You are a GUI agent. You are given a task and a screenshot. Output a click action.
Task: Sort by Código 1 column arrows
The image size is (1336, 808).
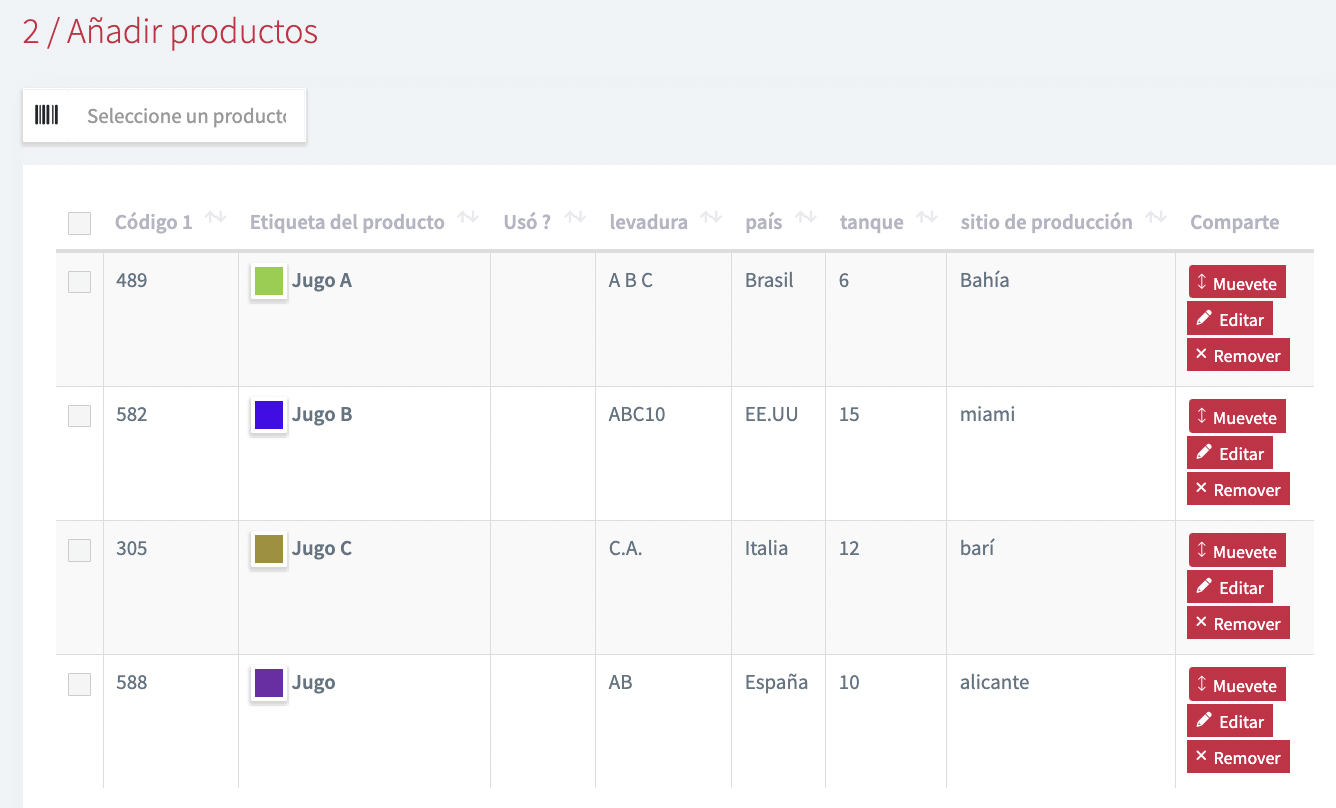pos(215,219)
